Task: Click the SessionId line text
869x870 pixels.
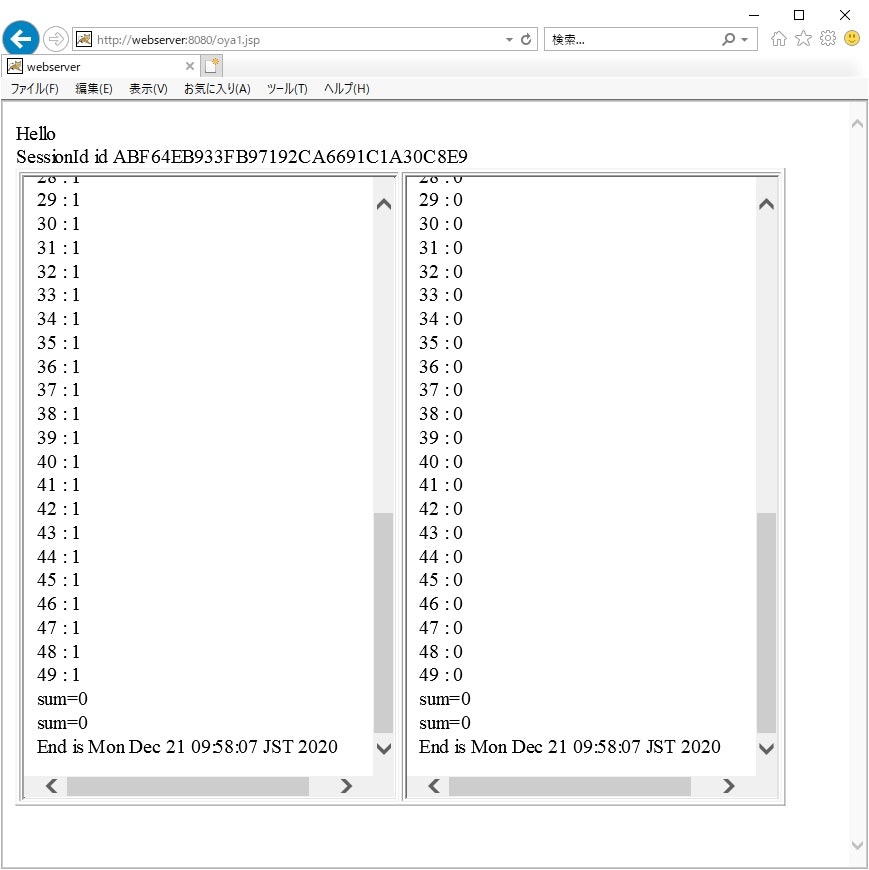Action: pyautogui.click(x=241, y=157)
